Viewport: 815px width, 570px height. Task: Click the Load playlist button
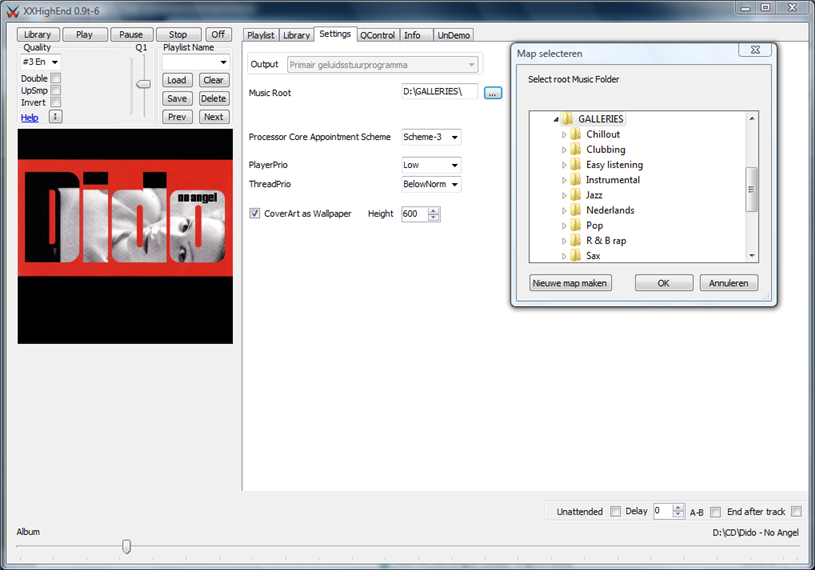[177, 80]
